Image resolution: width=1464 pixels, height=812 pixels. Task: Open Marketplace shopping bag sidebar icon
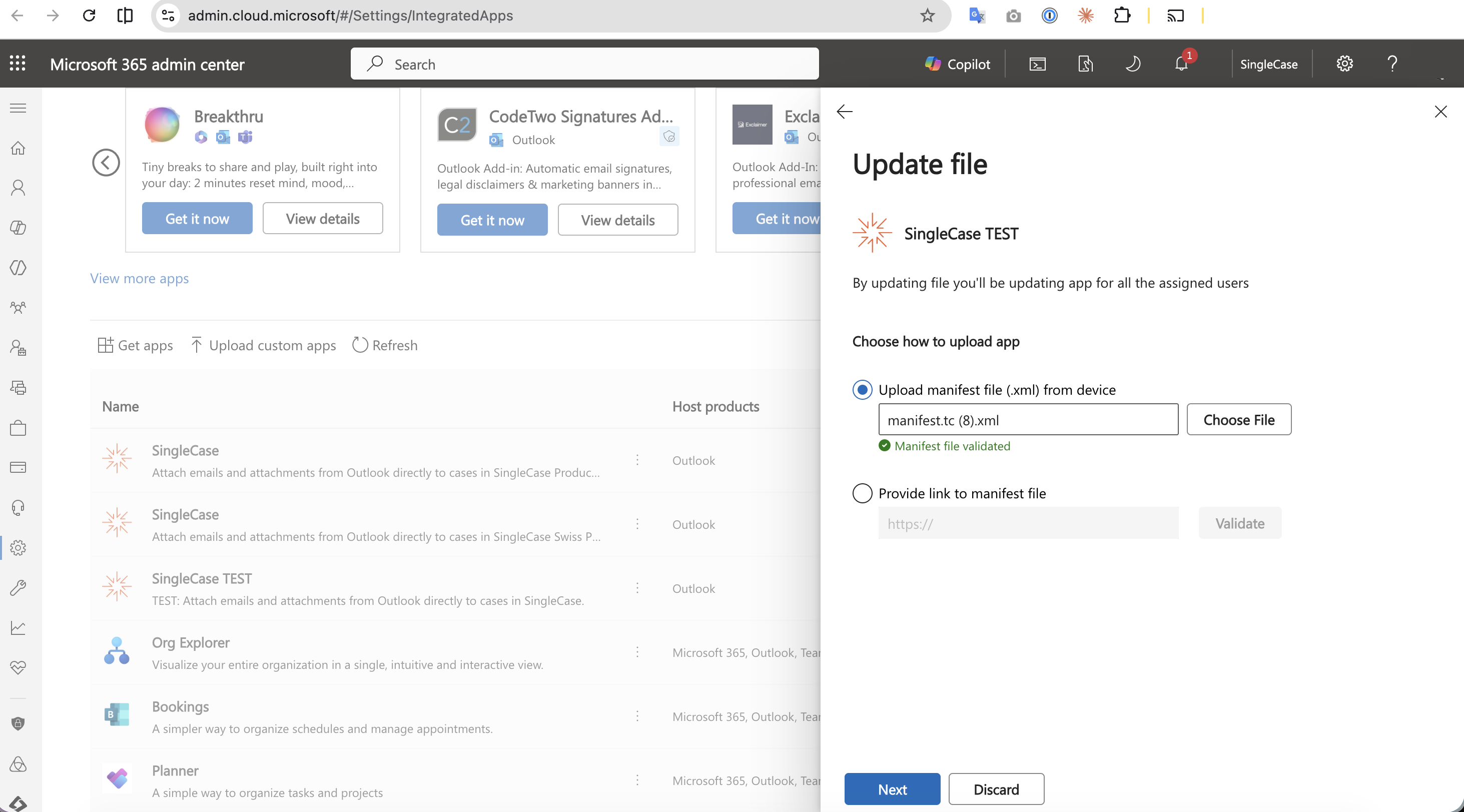click(x=18, y=427)
